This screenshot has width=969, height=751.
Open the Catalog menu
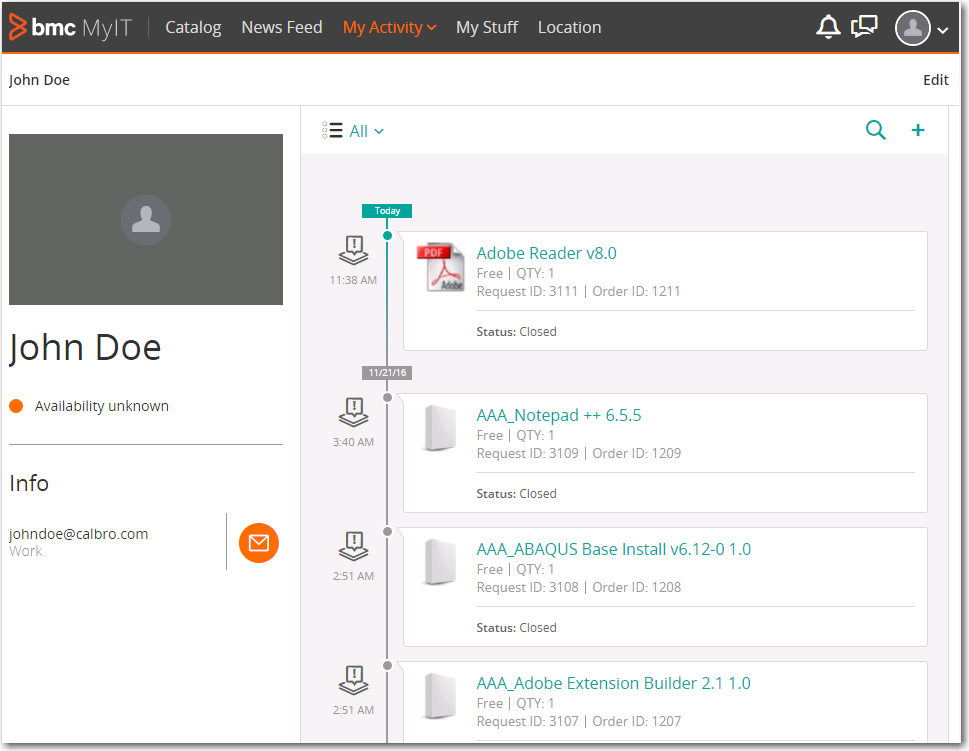point(193,27)
